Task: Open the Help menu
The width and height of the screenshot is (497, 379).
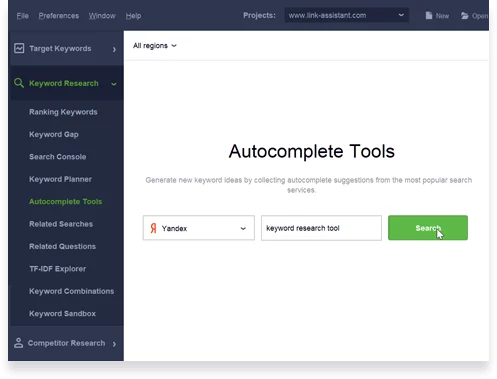Action: [x=133, y=16]
